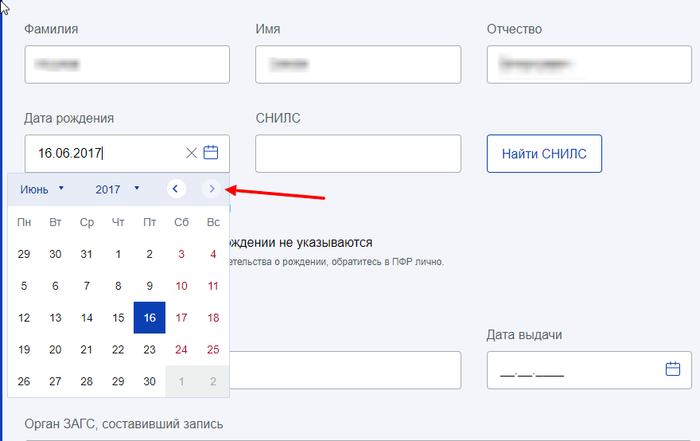Click the Дата выдачи date field
The image size is (700, 441).
(x=575, y=370)
